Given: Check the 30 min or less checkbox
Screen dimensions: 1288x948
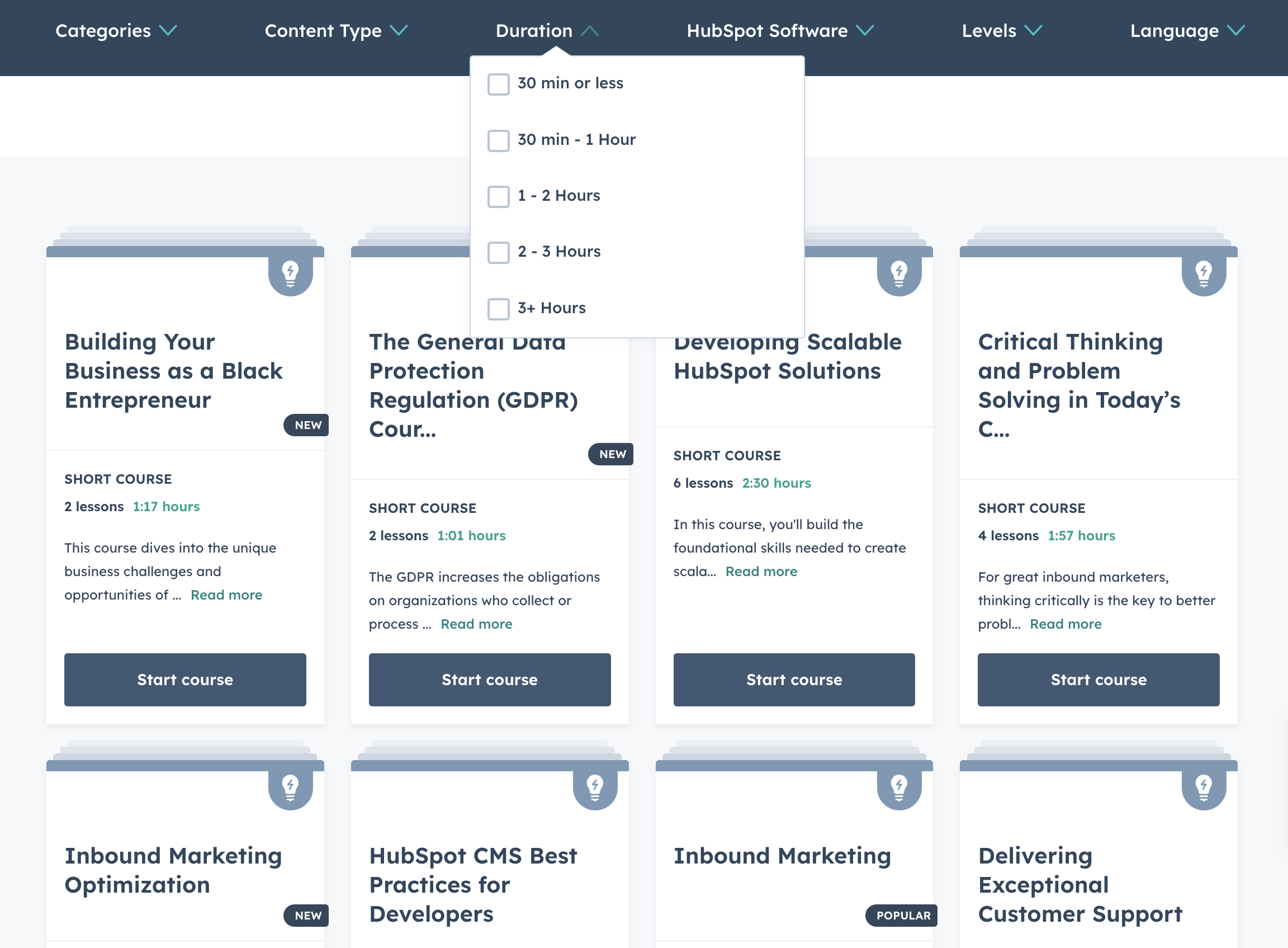Looking at the screenshot, I should pyautogui.click(x=498, y=84).
